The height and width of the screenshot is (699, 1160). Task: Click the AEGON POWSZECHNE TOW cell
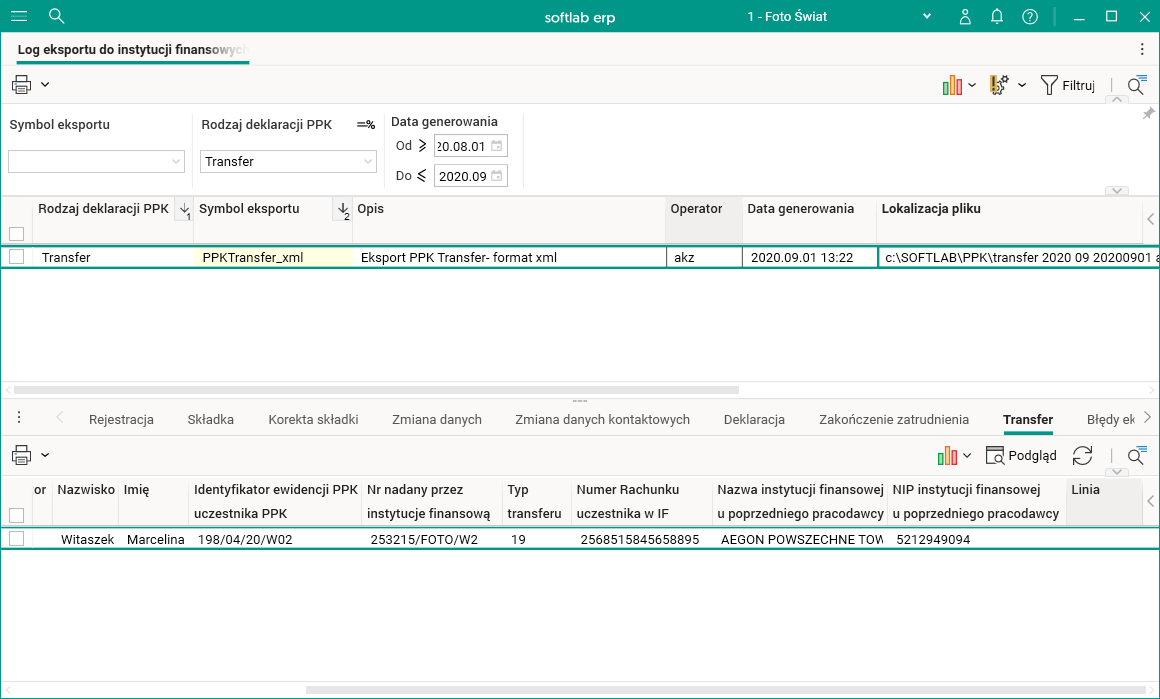tap(800, 539)
